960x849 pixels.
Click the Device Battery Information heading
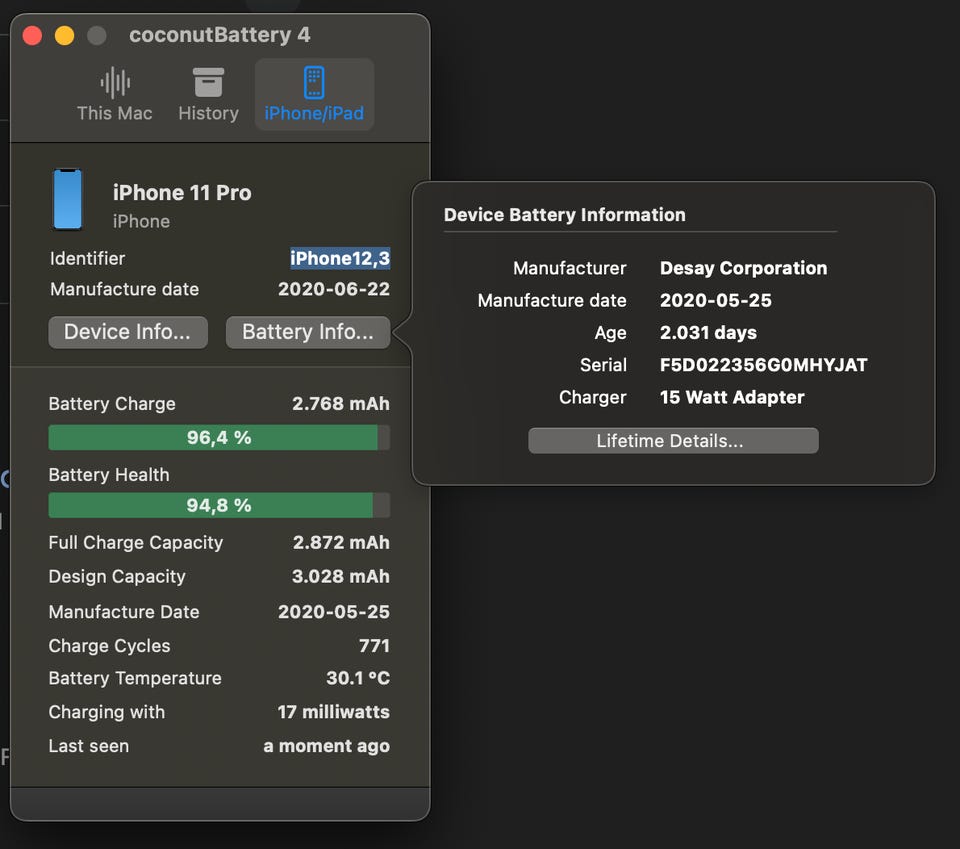pos(564,215)
